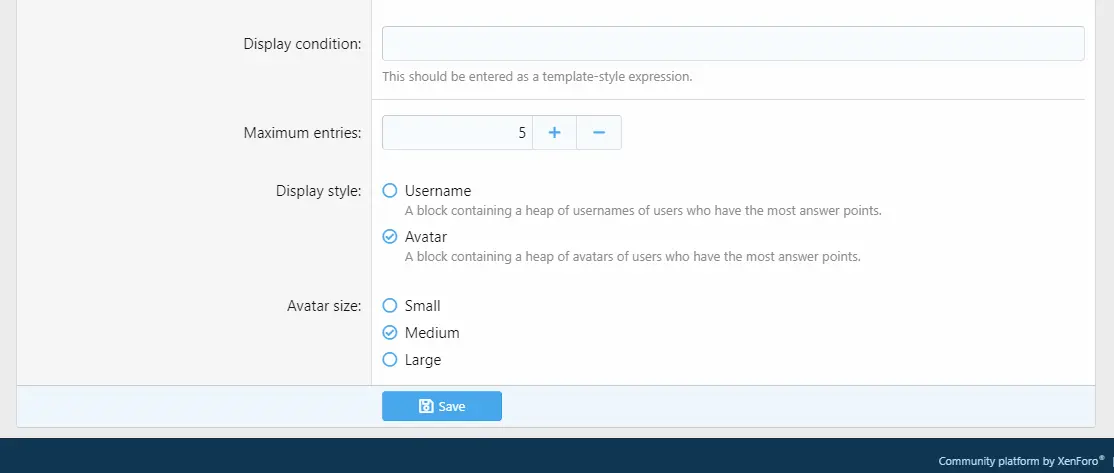1114x473 pixels.
Task: Choose Small avatar size
Action: (389, 305)
